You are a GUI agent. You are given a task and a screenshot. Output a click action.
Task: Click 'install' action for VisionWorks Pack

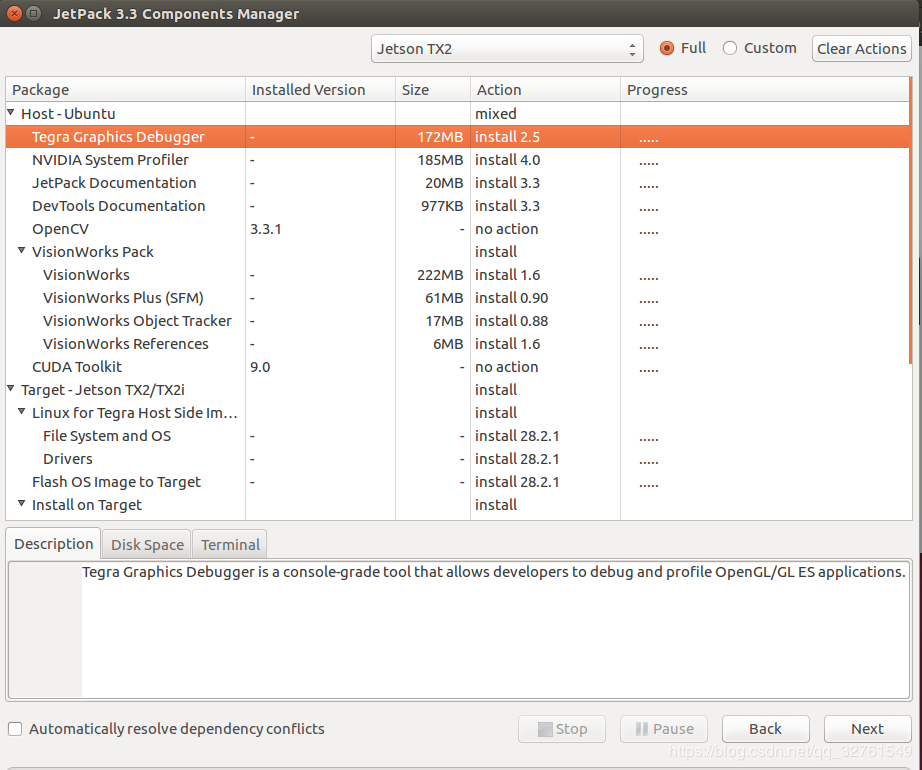pyautogui.click(x=496, y=252)
